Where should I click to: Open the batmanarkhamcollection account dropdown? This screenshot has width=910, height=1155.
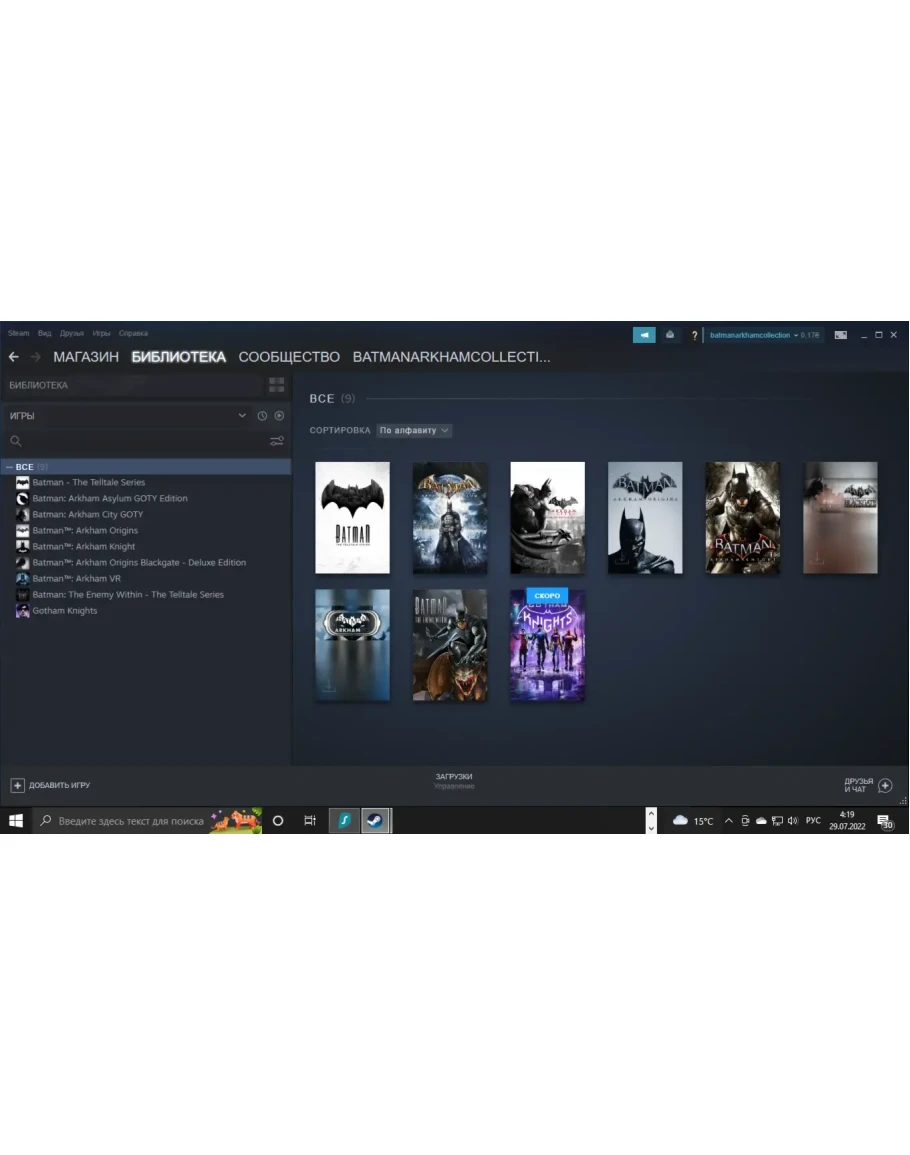[754, 335]
